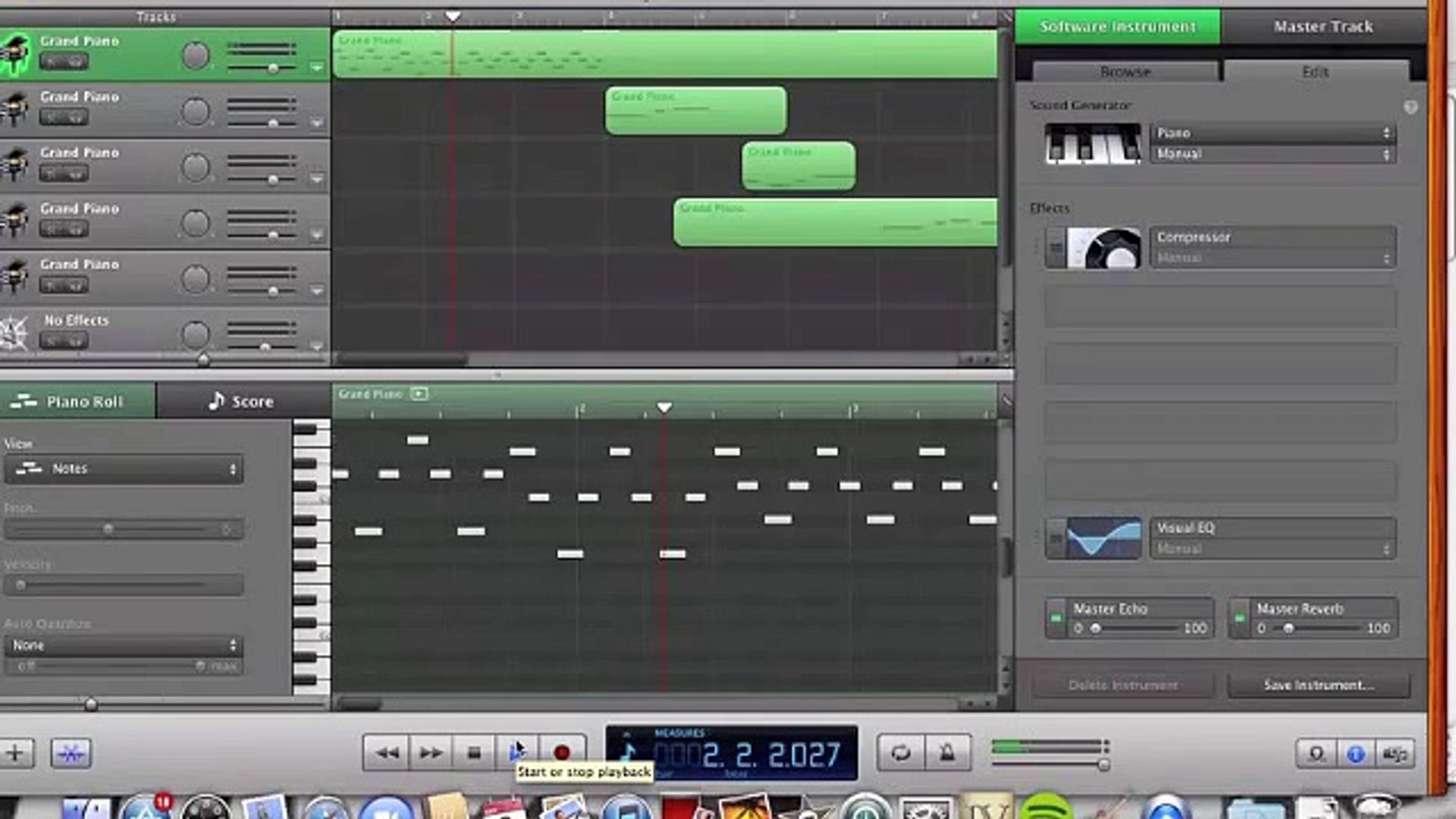
Task: Open the View dropdown showing Notes
Action: pos(124,469)
